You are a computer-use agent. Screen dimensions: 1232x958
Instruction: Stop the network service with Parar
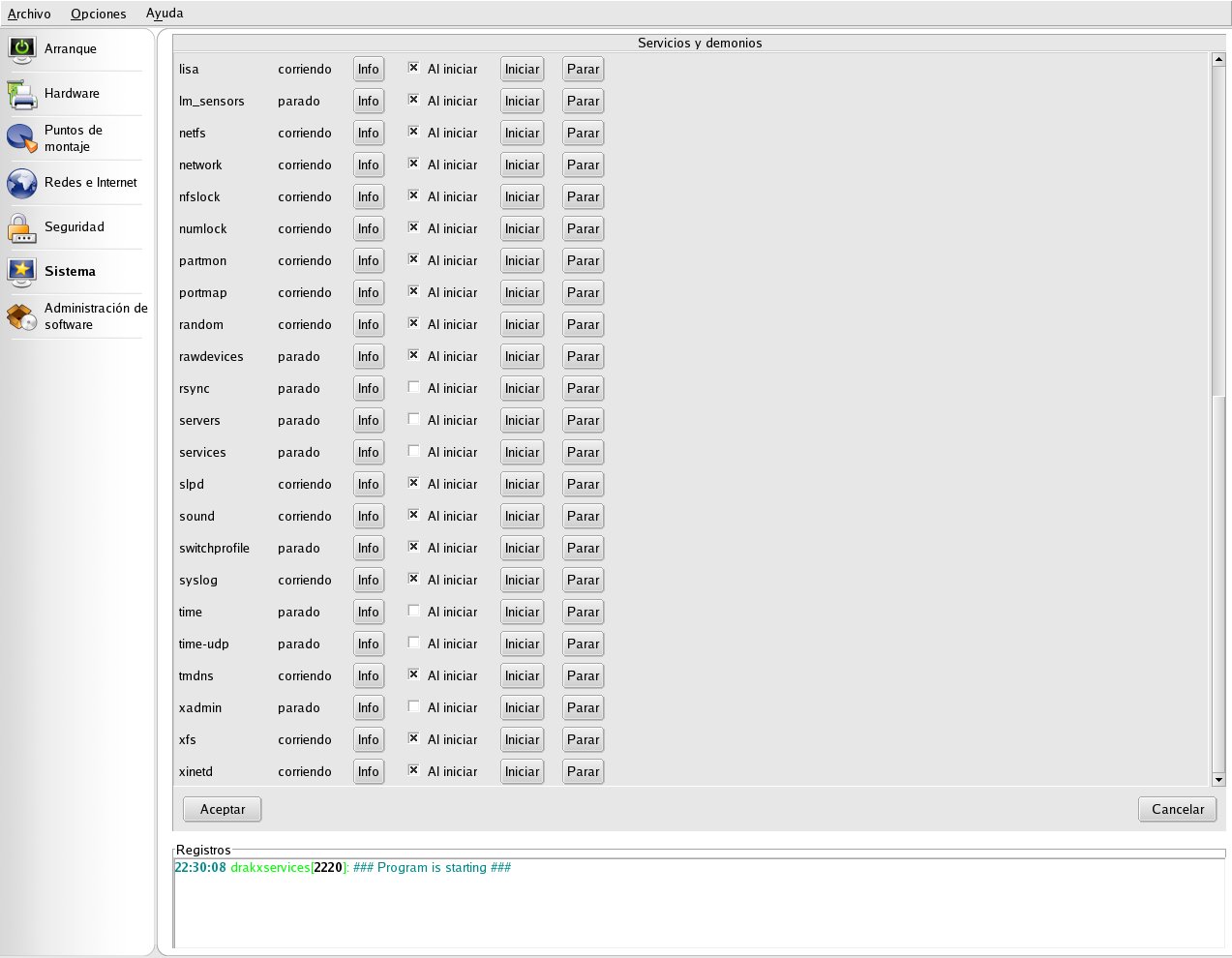pos(583,165)
